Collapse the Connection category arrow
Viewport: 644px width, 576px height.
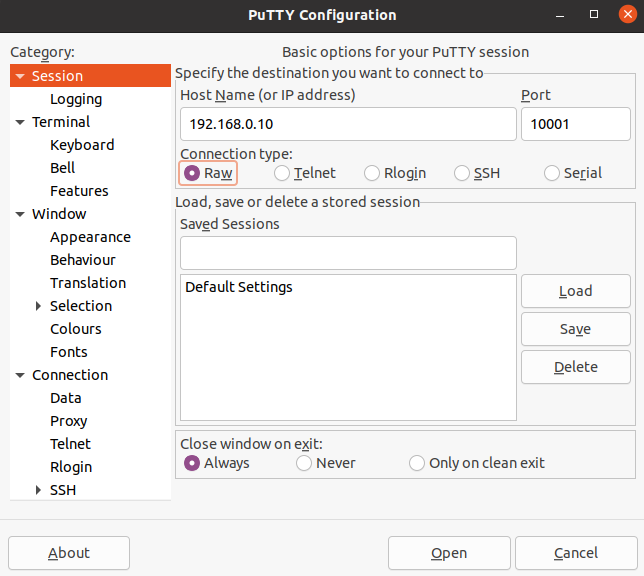click(20, 375)
